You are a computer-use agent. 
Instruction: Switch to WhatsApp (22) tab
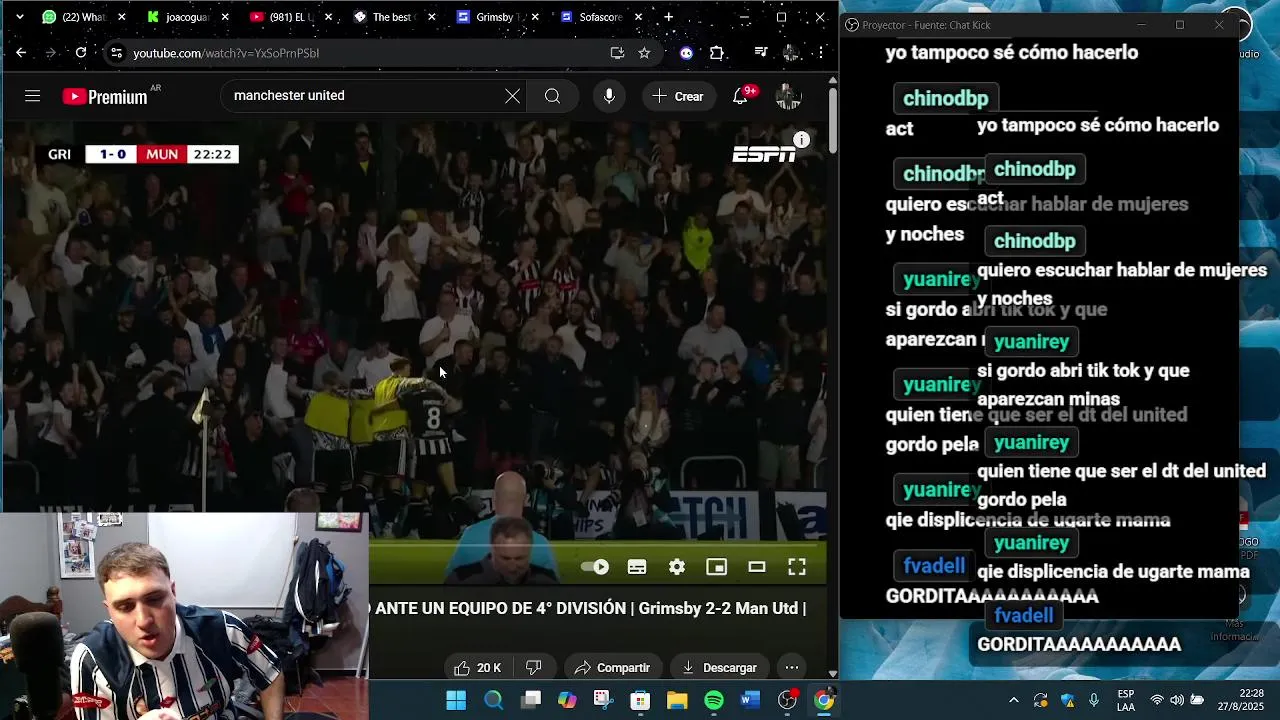coord(75,17)
